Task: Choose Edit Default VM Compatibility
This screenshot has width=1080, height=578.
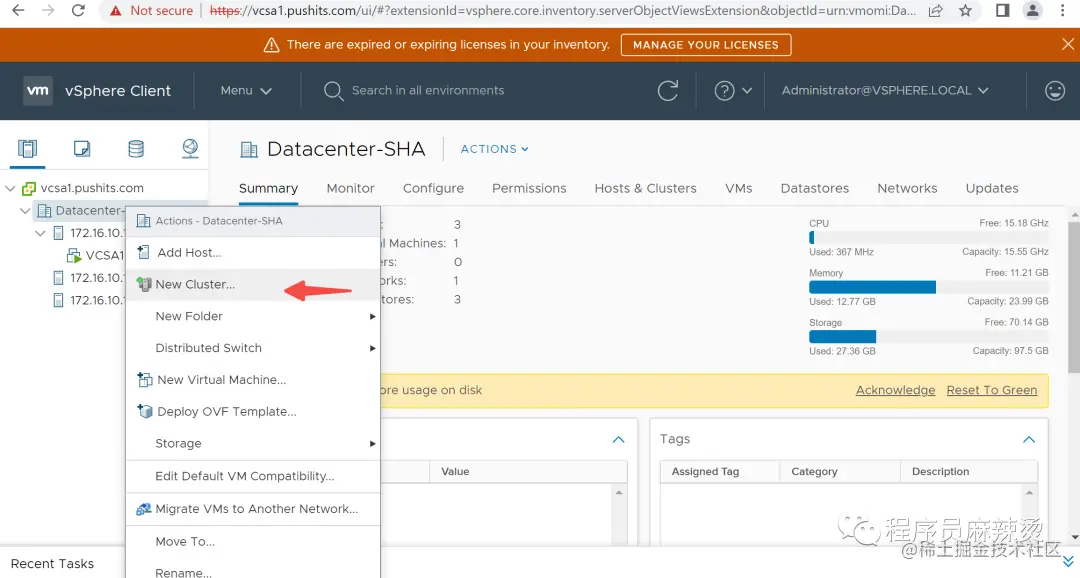Action: (253, 476)
